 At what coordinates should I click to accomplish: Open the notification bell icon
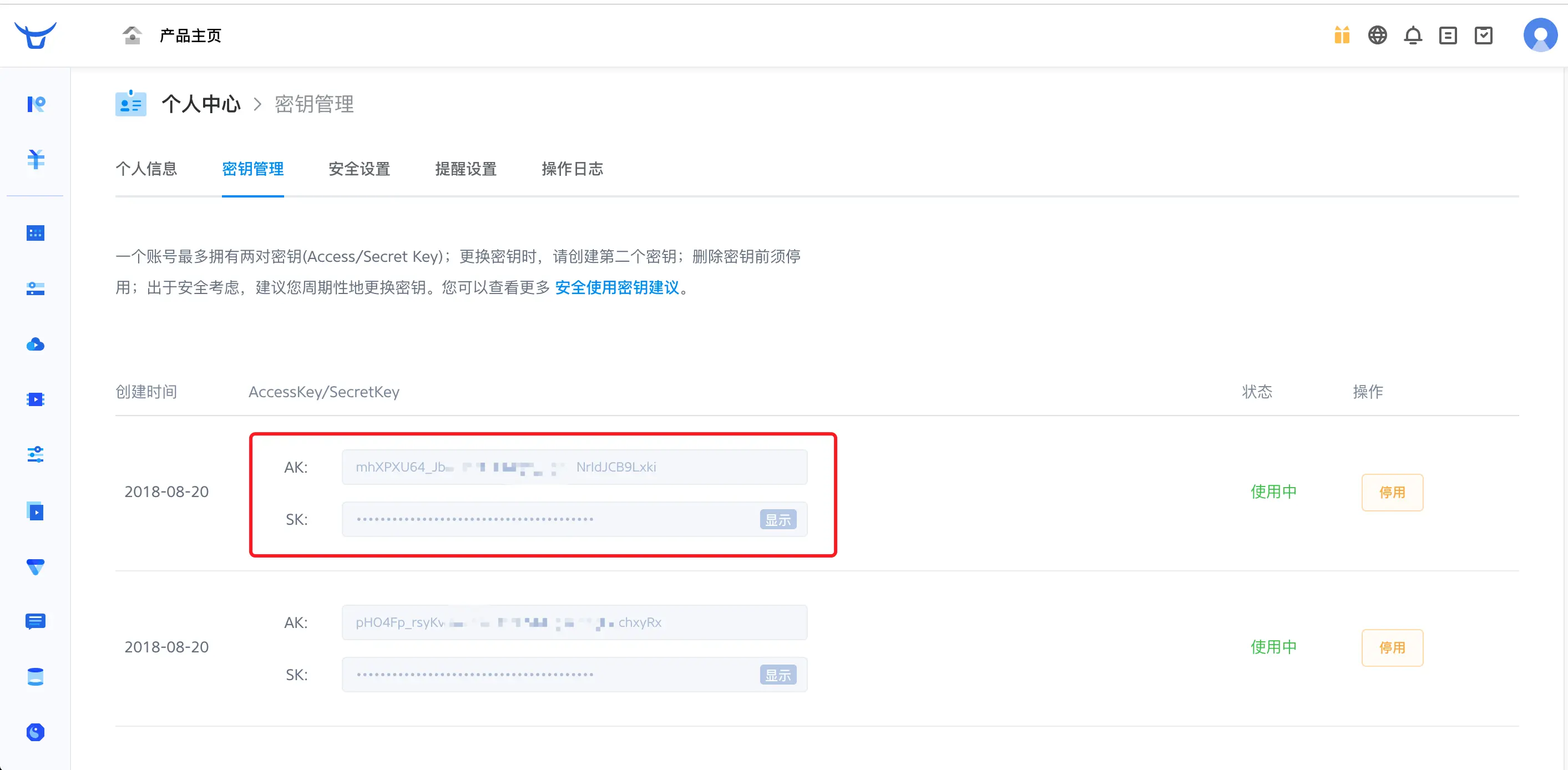pos(1413,36)
